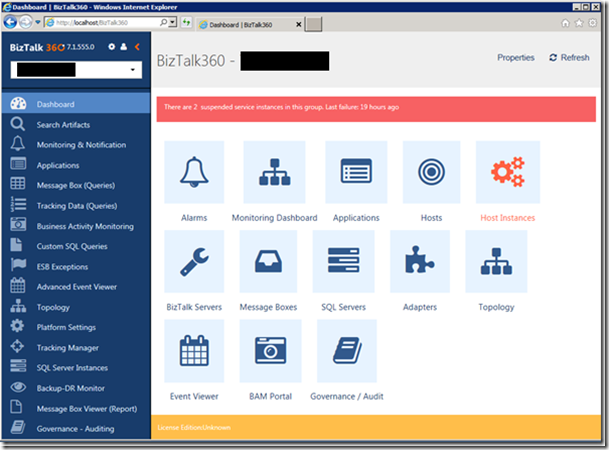609x450 pixels.
Task: Open Governance - Auditing sidebar item
Action: click(76, 429)
